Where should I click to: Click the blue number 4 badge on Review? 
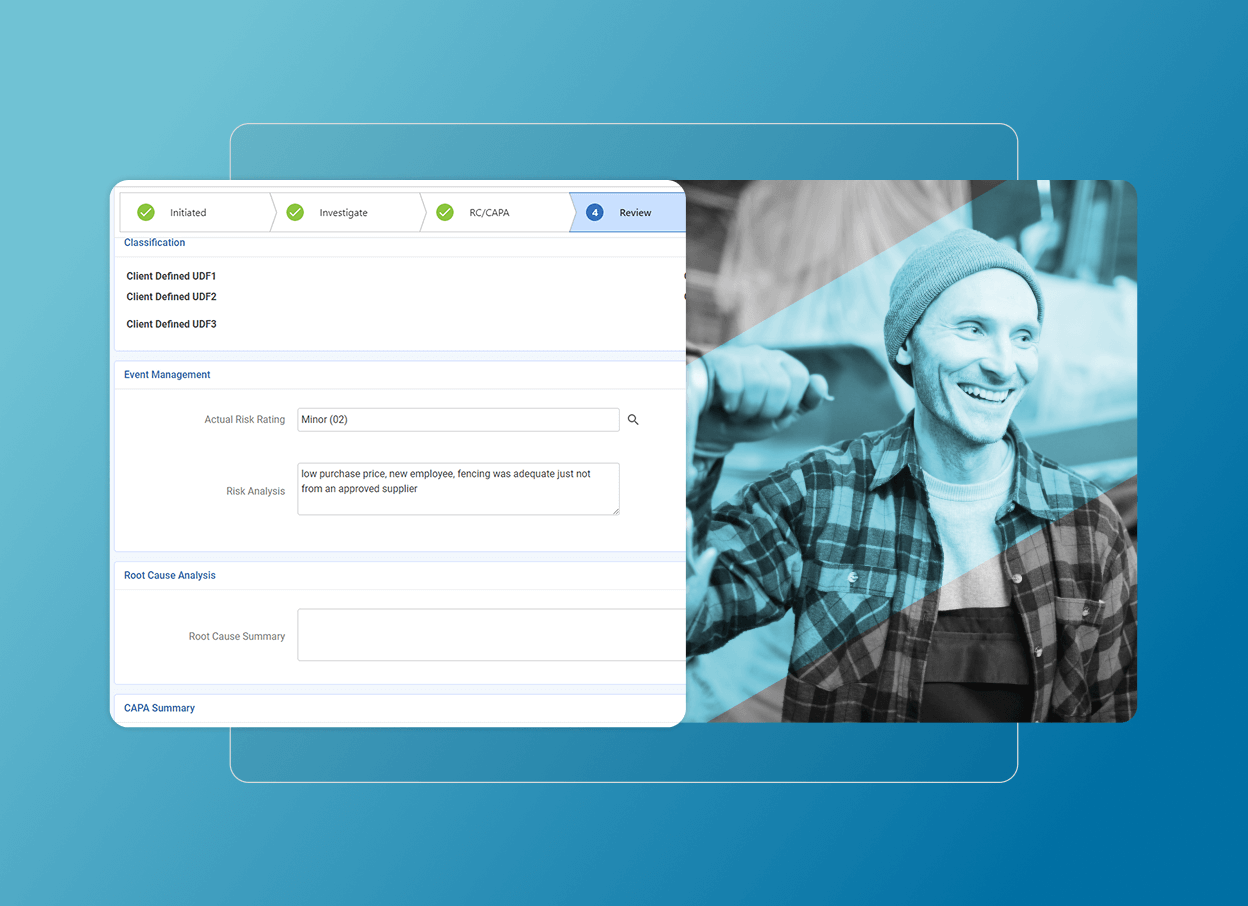pyautogui.click(x=595, y=212)
